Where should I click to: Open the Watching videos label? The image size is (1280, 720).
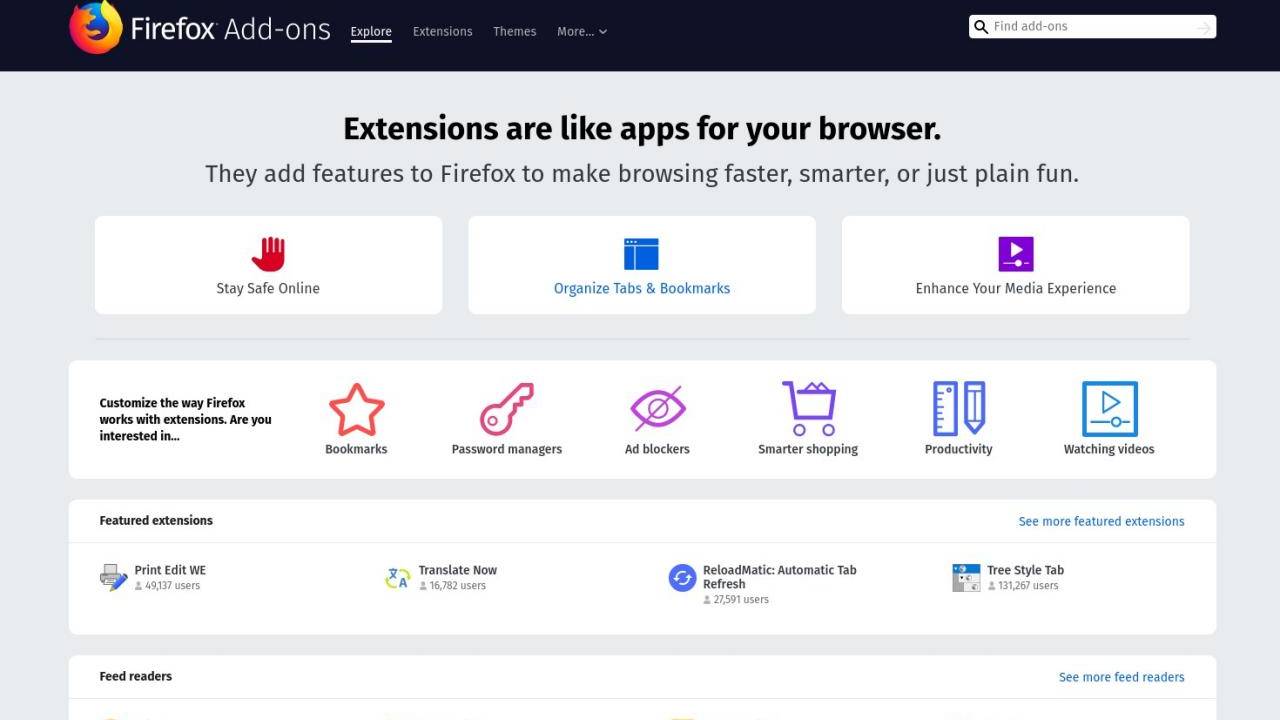click(x=1109, y=449)
